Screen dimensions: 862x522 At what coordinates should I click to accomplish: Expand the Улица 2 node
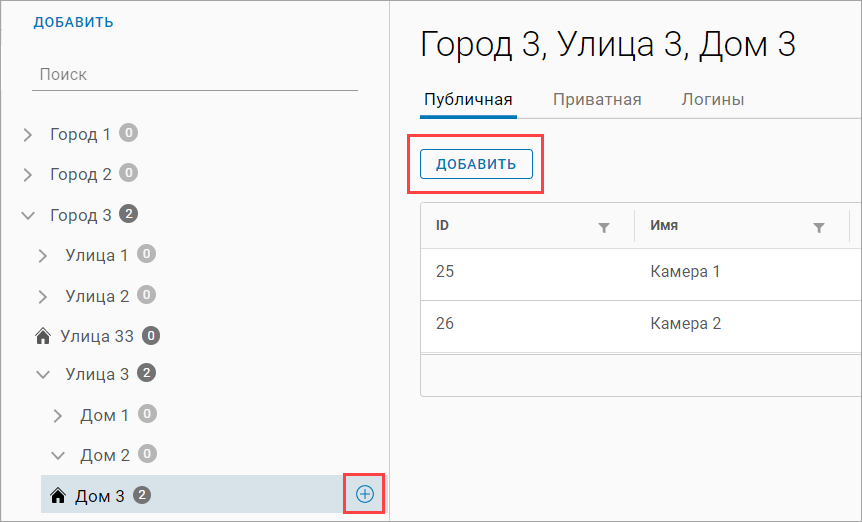point(43,296)
